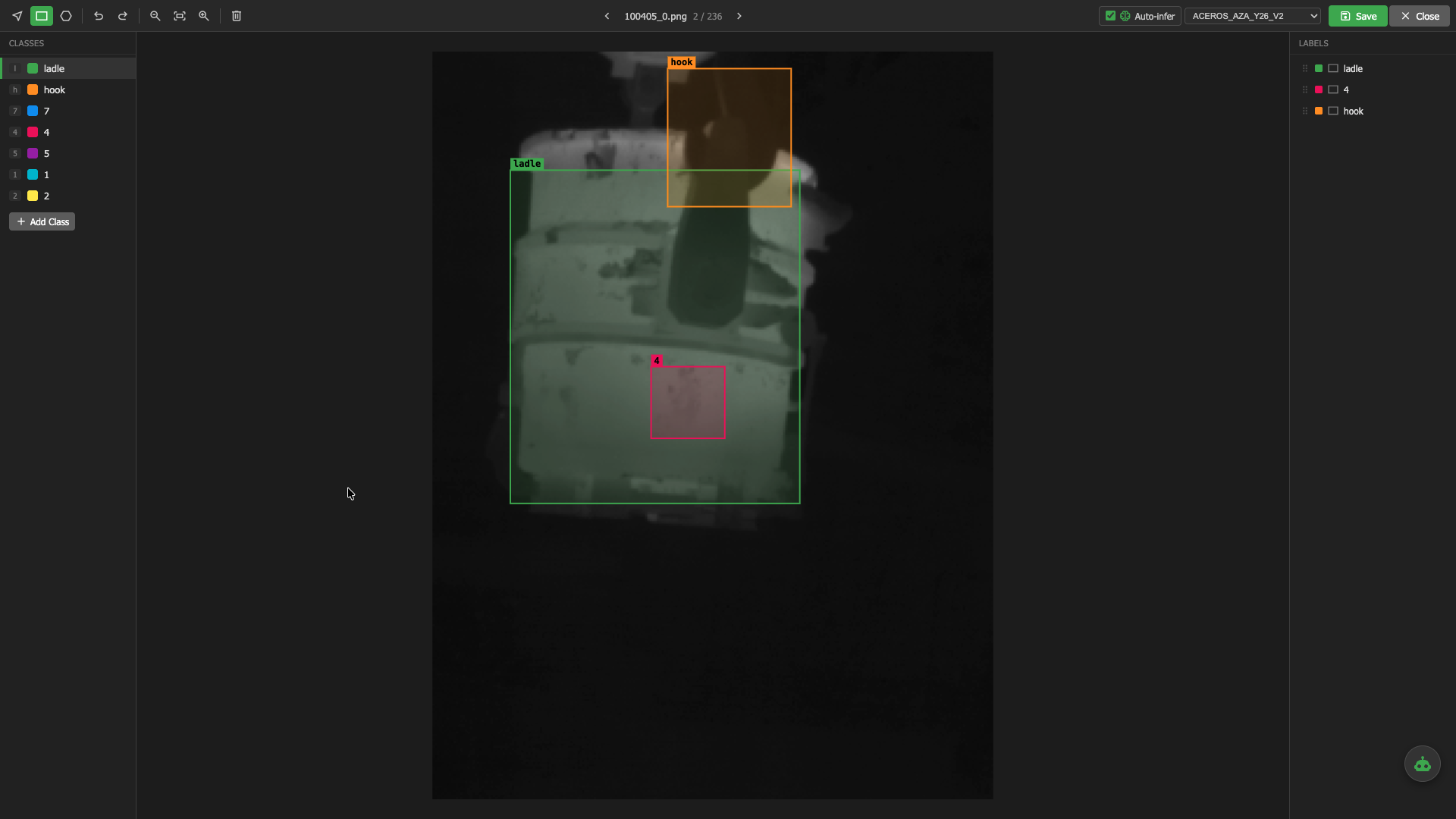Click the image counter 2 / 236
This screenshot has height=819, width=1456.
(x=707, y=16)
